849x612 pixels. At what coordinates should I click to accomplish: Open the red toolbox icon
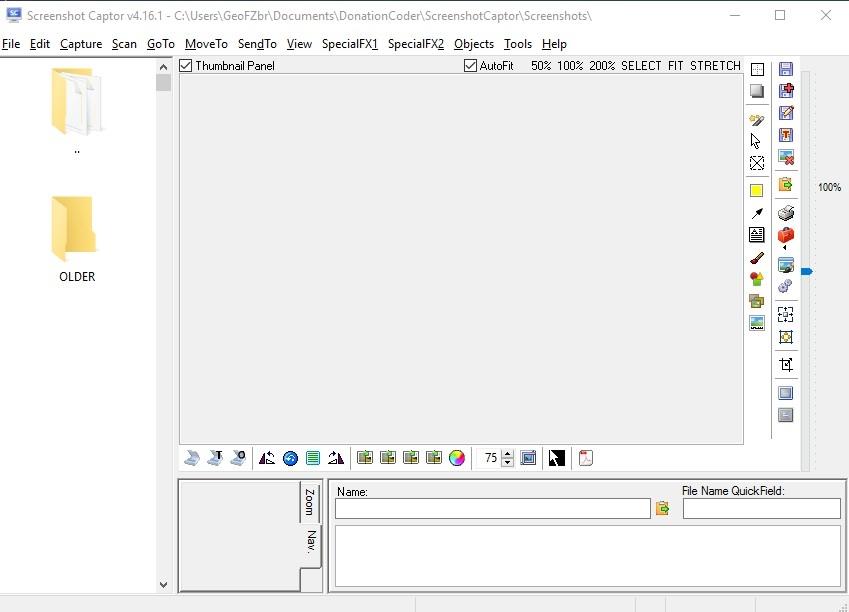[x=786, y=236]
